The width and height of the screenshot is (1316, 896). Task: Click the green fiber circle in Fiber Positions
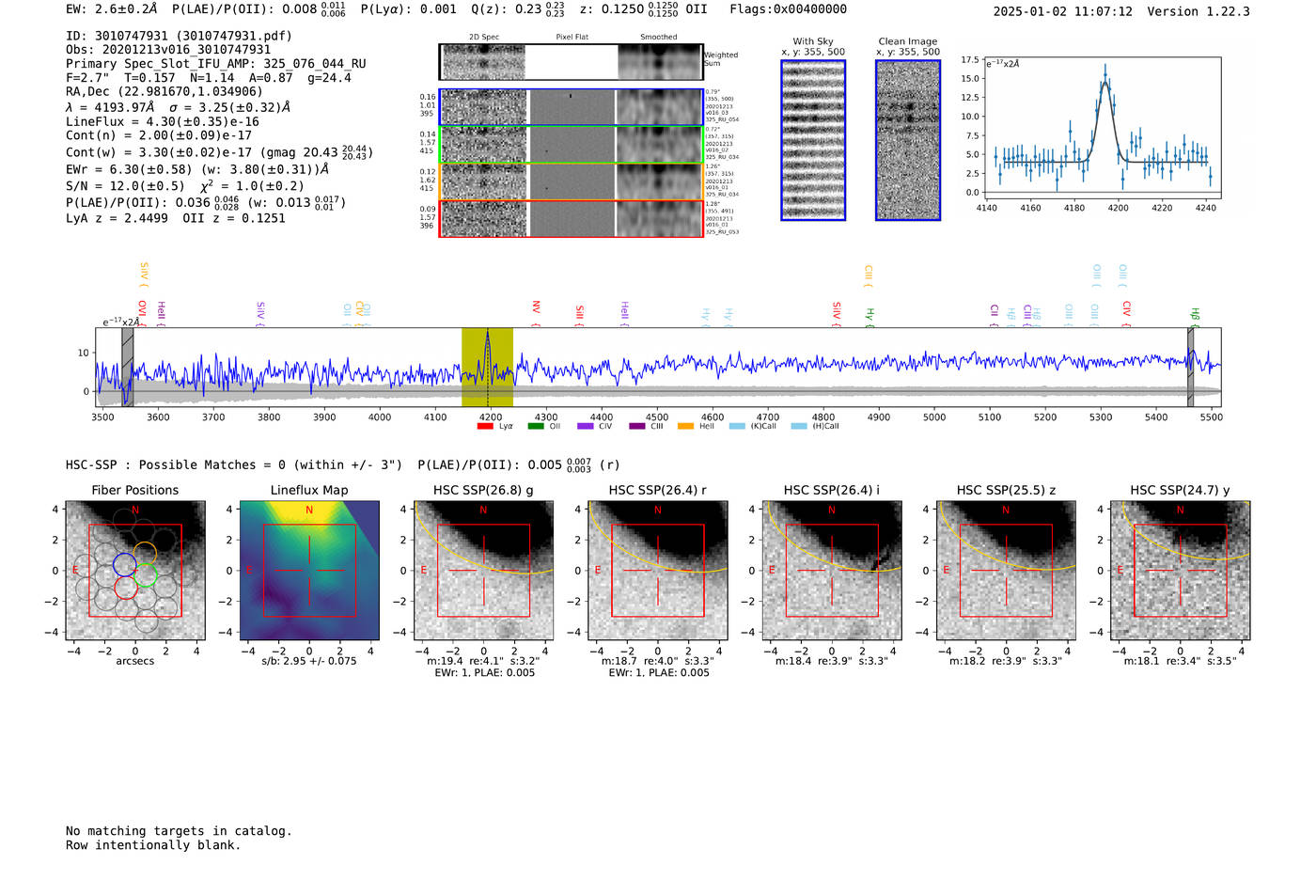(x=145, y=575)
